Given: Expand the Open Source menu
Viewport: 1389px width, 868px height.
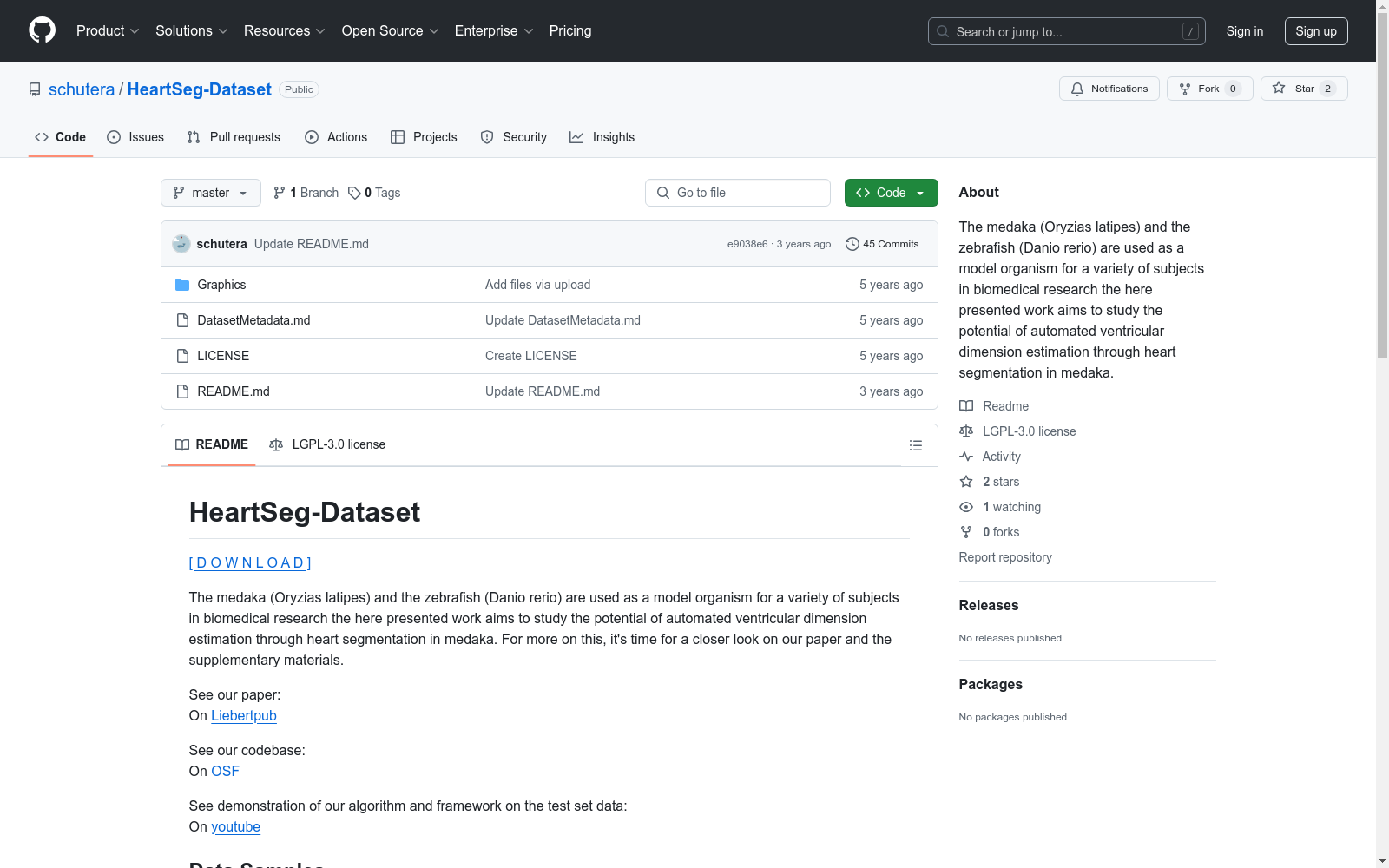Looking at the screenshot, I should coord(391,31).
